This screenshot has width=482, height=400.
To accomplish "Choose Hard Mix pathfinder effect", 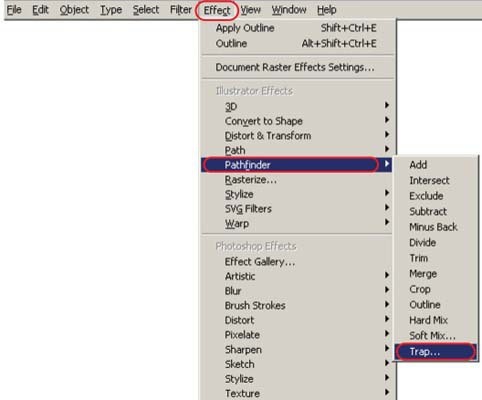I will coord(436,320).
